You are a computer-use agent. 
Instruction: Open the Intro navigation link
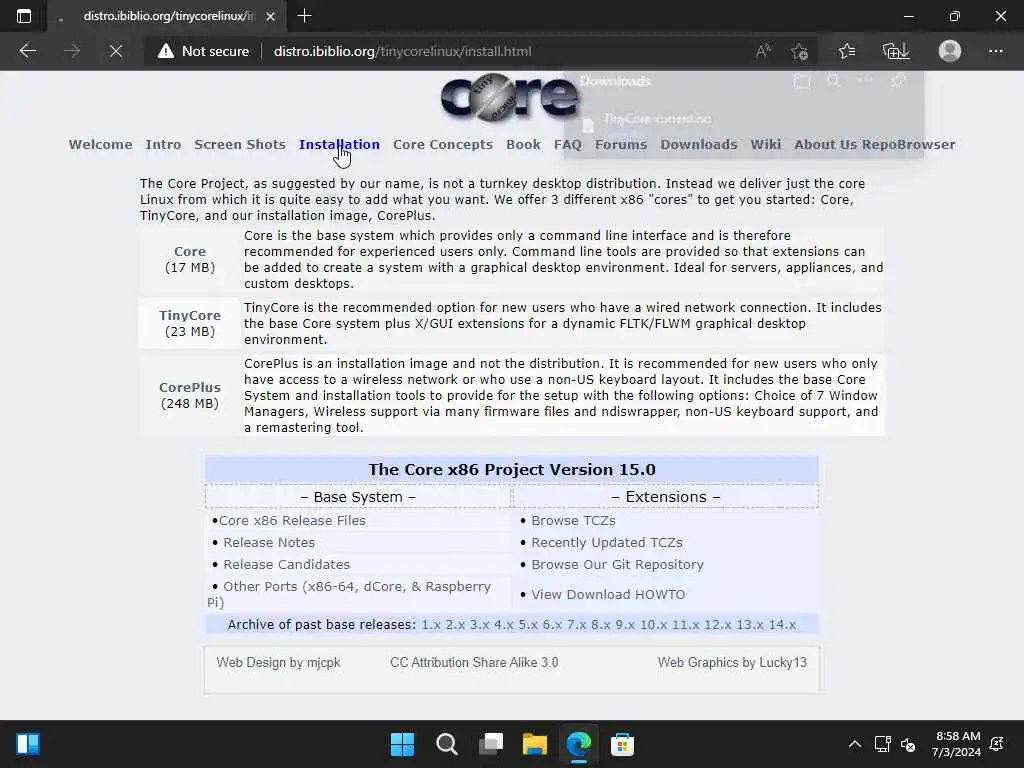163,144
